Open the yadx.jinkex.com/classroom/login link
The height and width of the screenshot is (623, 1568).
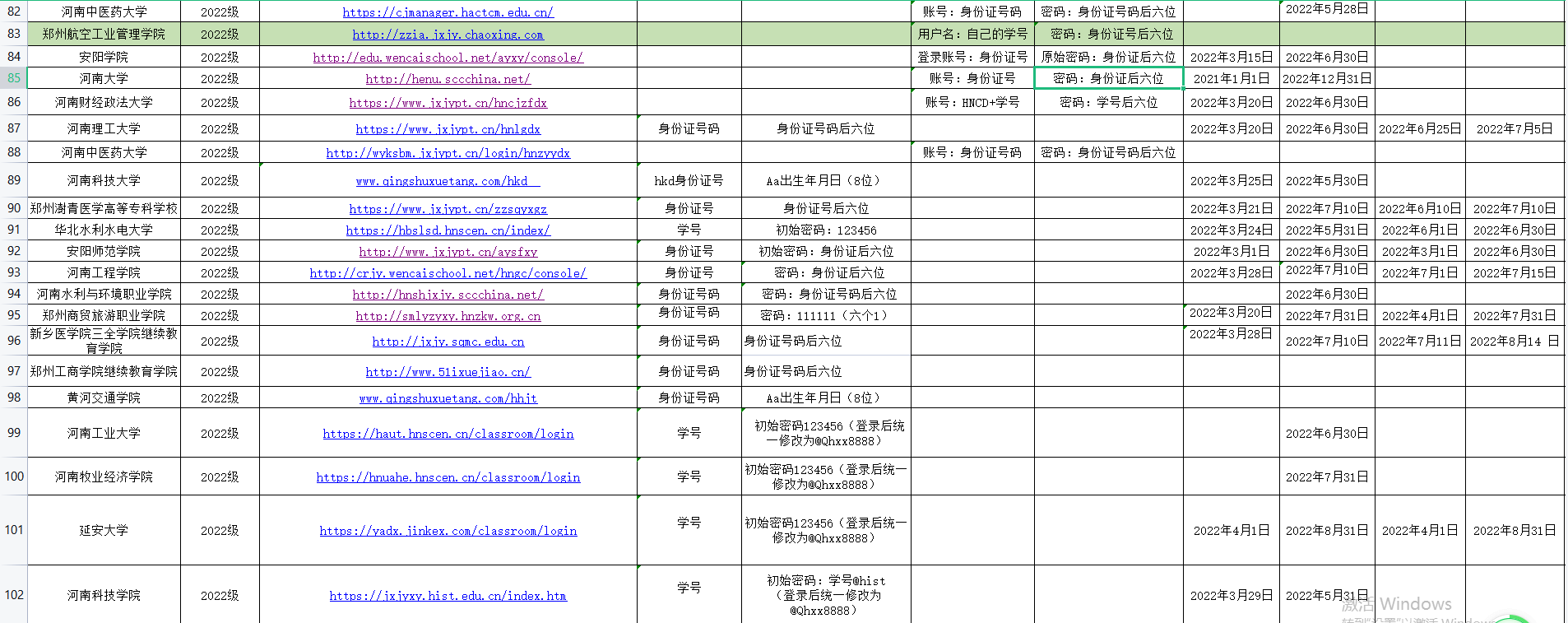click(448, 531)
